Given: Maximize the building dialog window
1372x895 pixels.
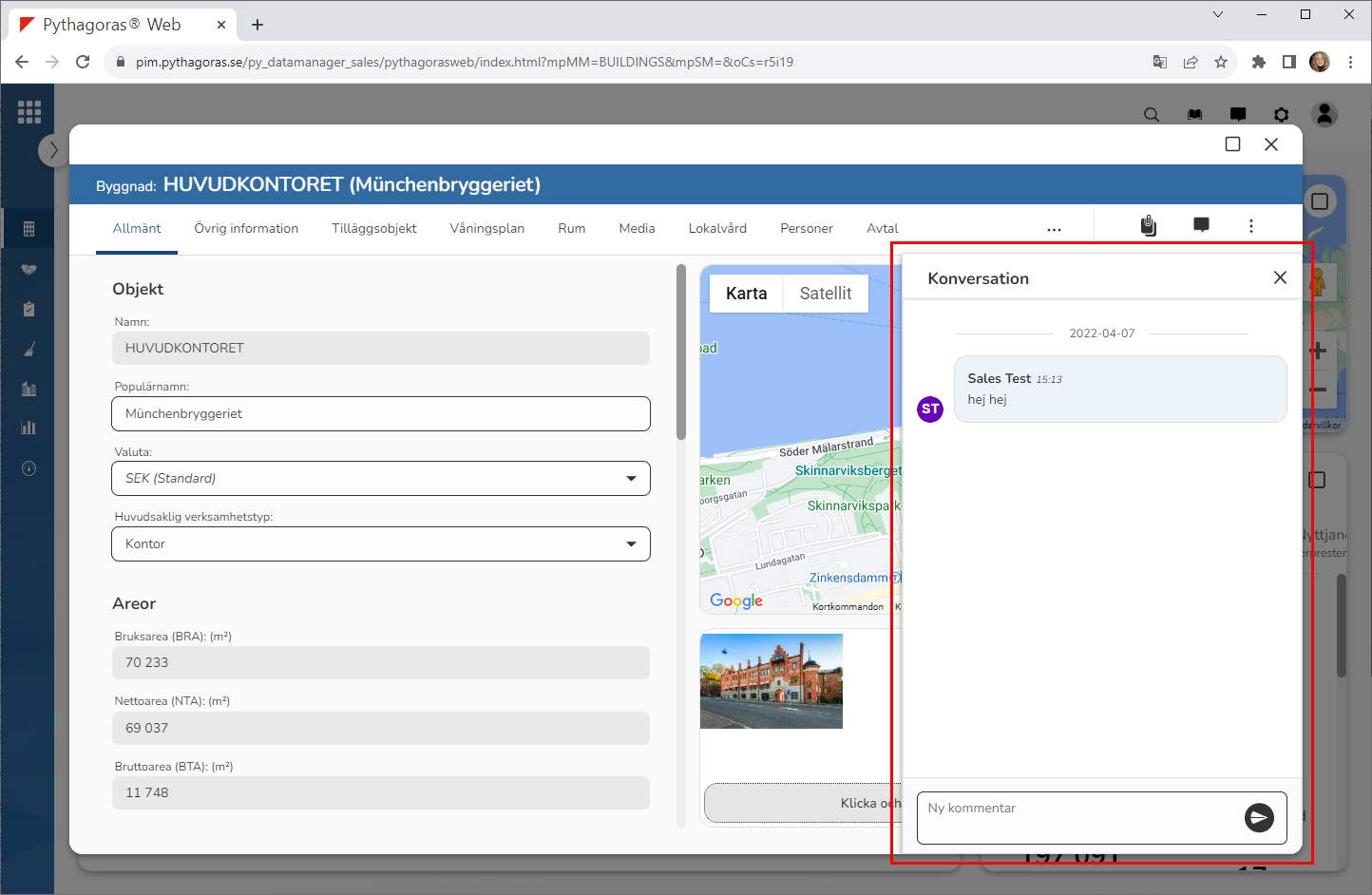Looking at the screenshot, I should [x=1232, y=144].
